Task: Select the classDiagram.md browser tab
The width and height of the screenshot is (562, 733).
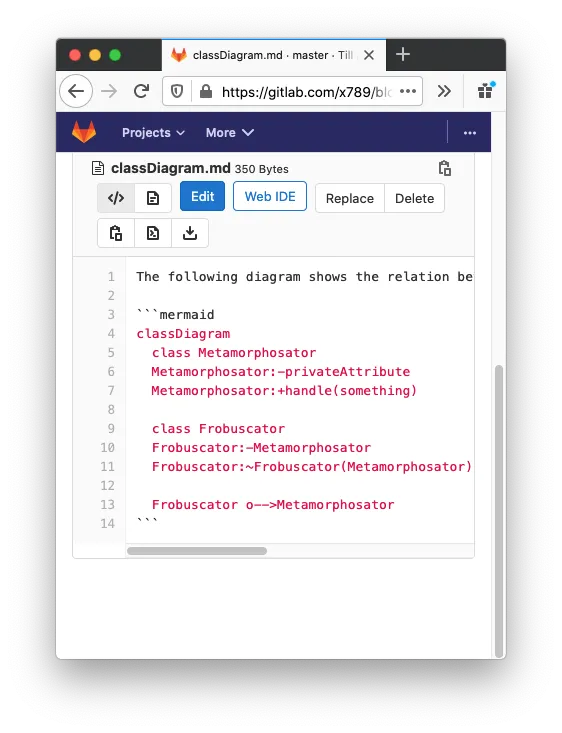Action: click(x=274, y=55)
